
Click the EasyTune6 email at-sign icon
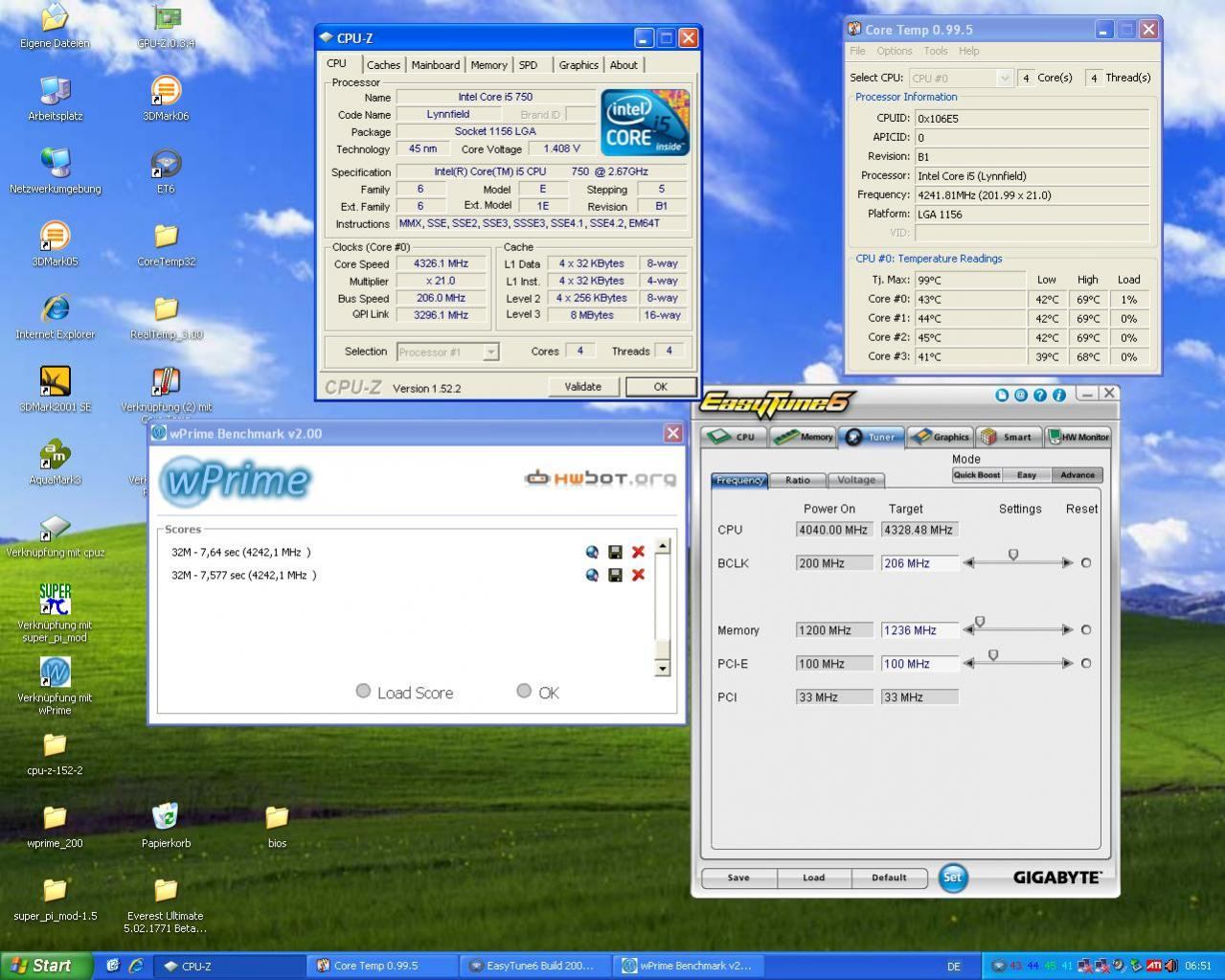coord(1021,395)
